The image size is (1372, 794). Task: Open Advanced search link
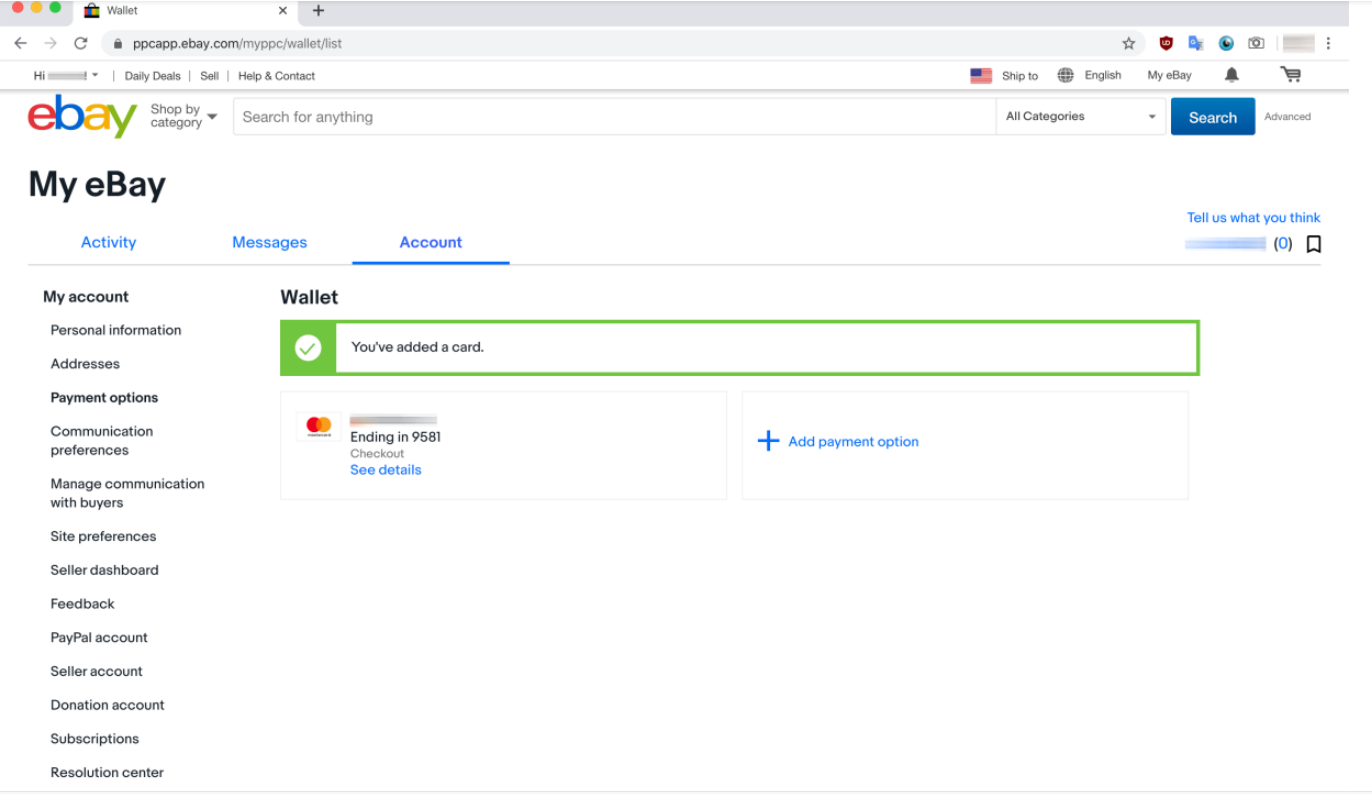1287,117
